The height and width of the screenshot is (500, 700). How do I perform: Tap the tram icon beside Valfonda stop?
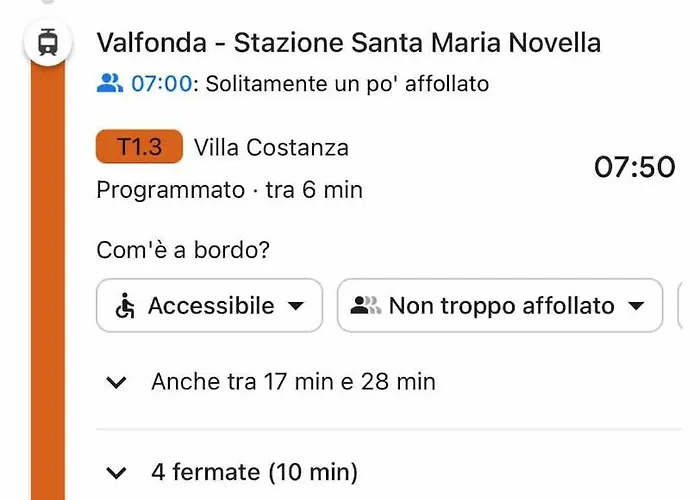click(x=48, y=43)
